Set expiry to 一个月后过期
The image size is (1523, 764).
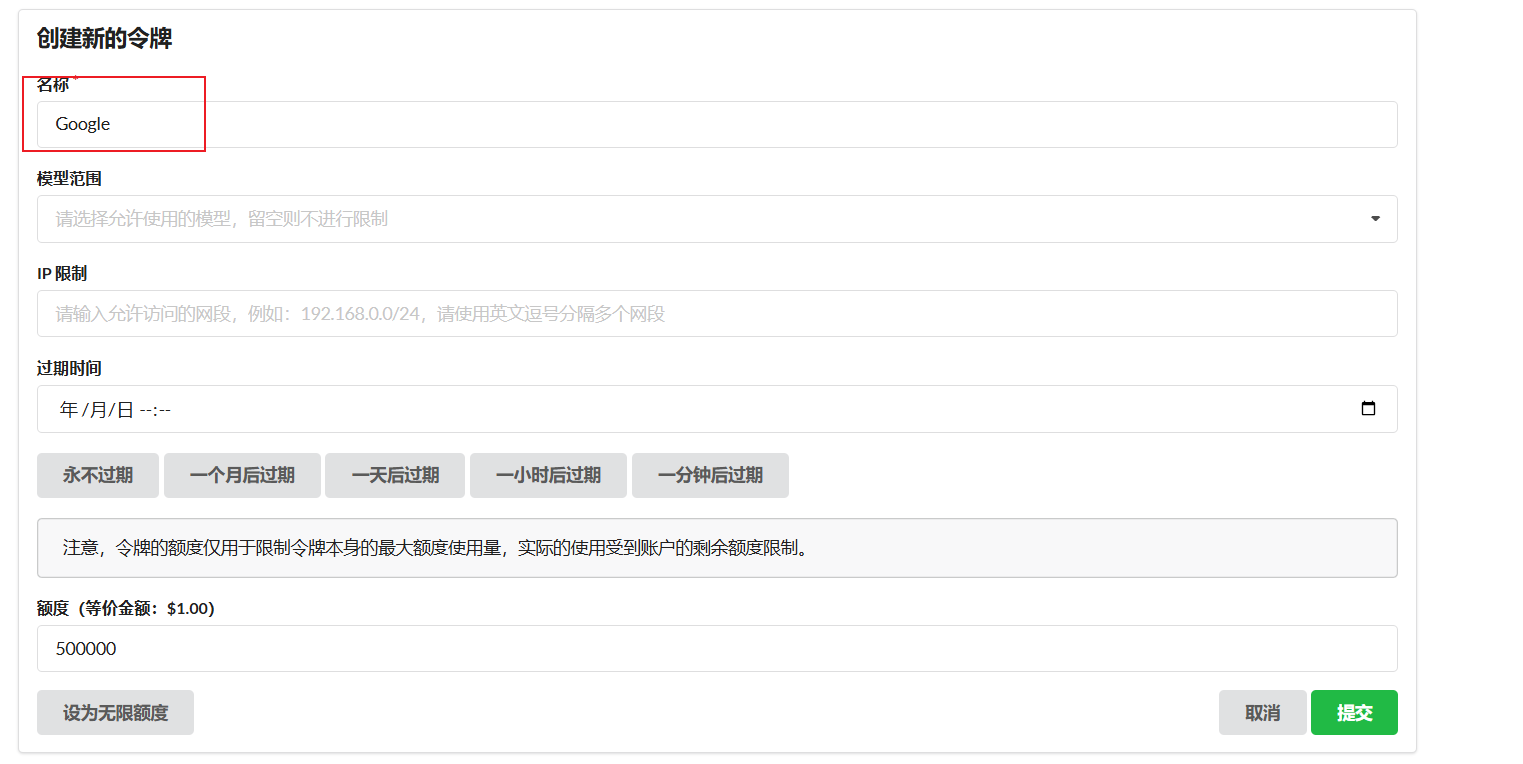point(241,475)
